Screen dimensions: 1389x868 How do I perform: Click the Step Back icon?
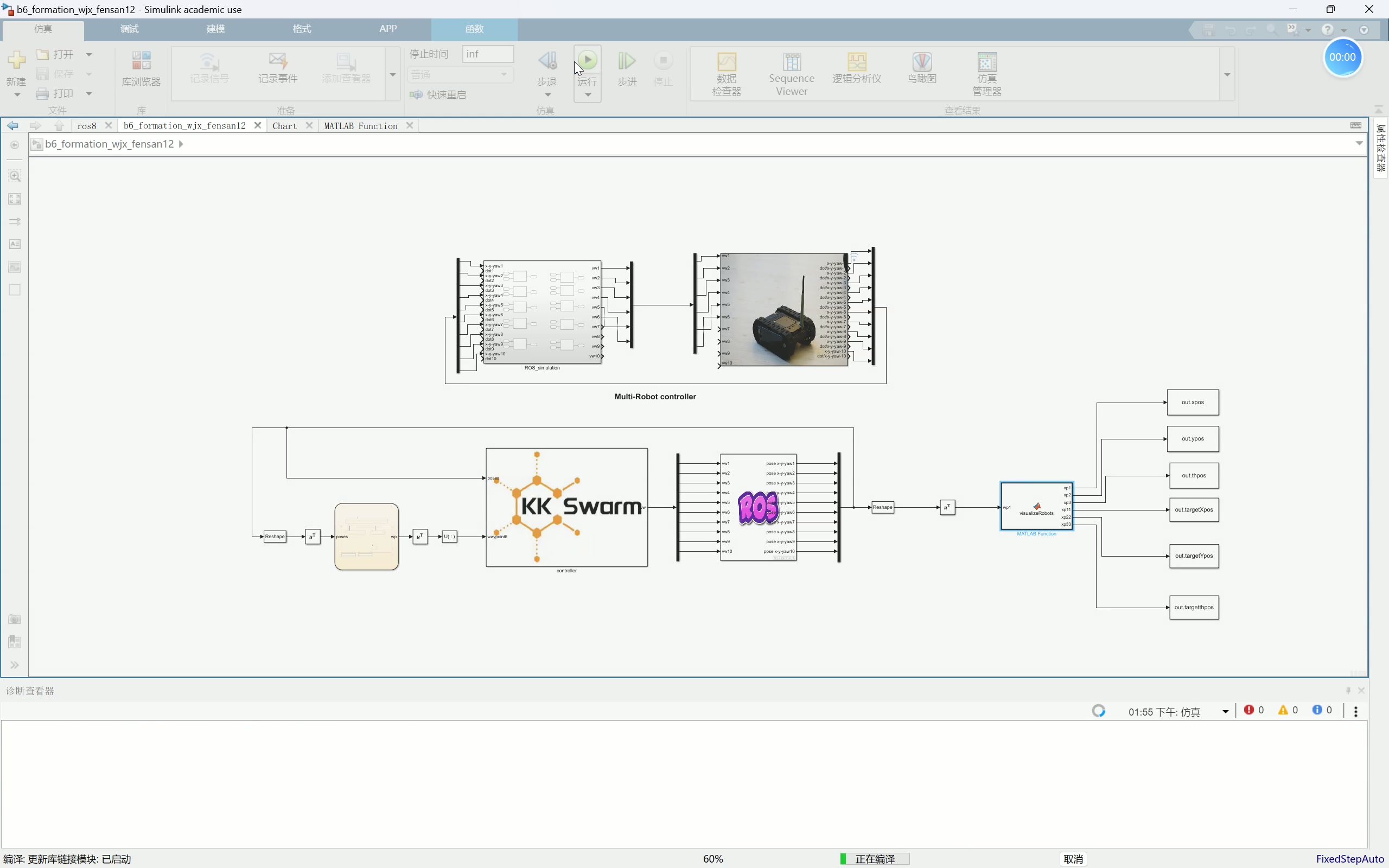(x=547, y=61)
